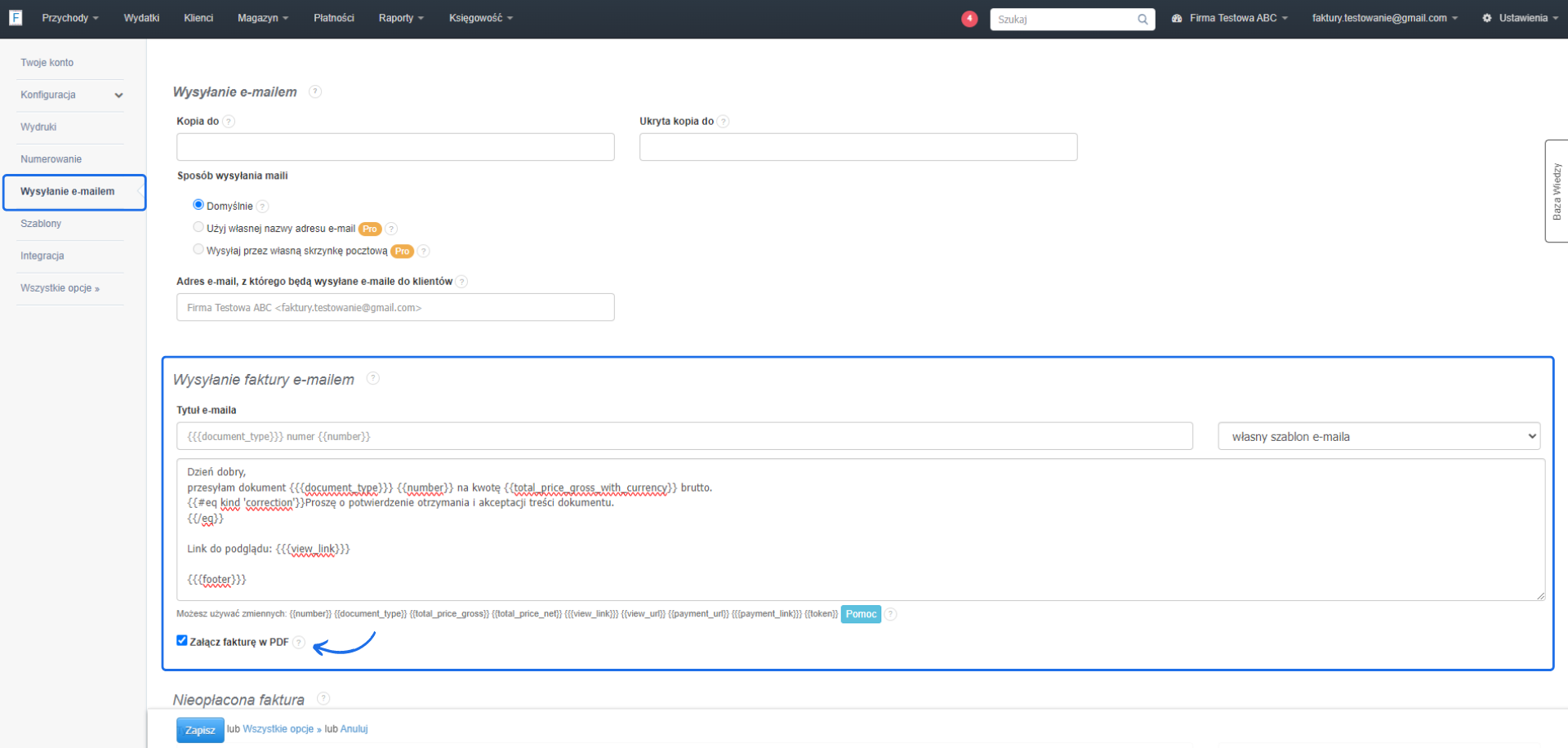Screen dimensions: 1568x748
Task: Open the red notifications badge showing 4
Action: coord(969,18)
